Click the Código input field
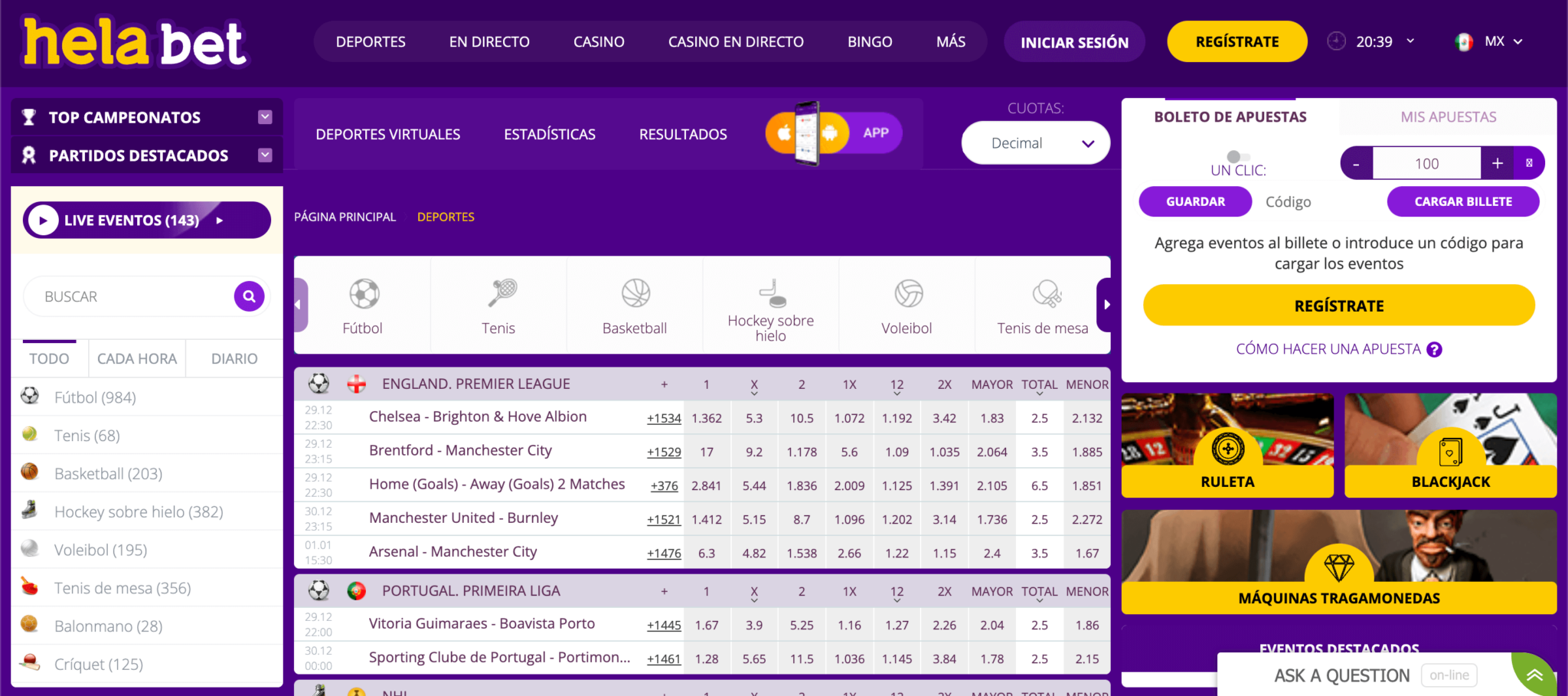 [1318, 201]
